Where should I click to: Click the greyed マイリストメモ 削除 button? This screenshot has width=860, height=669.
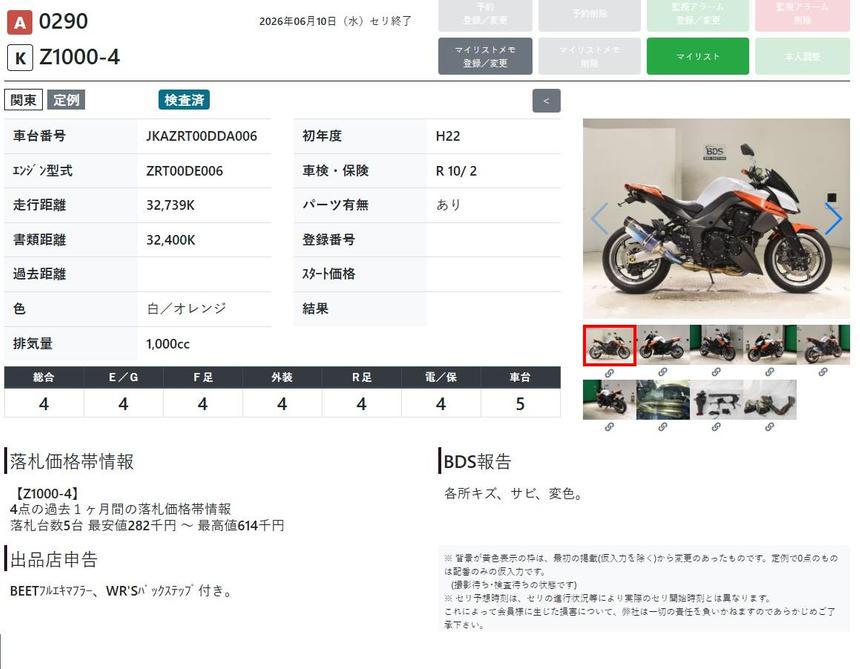(x=589, y=56)
